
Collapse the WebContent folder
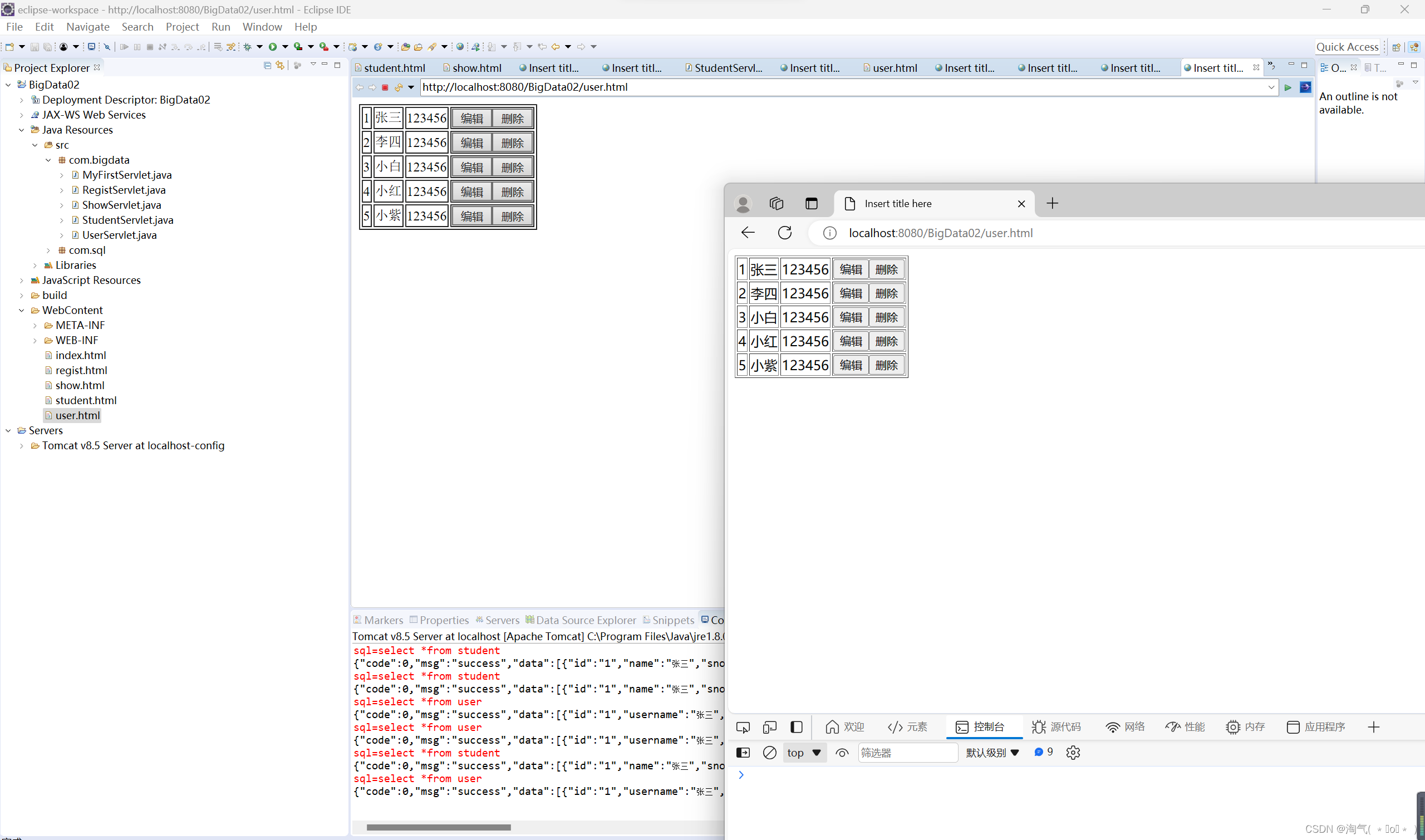(22, 310)
